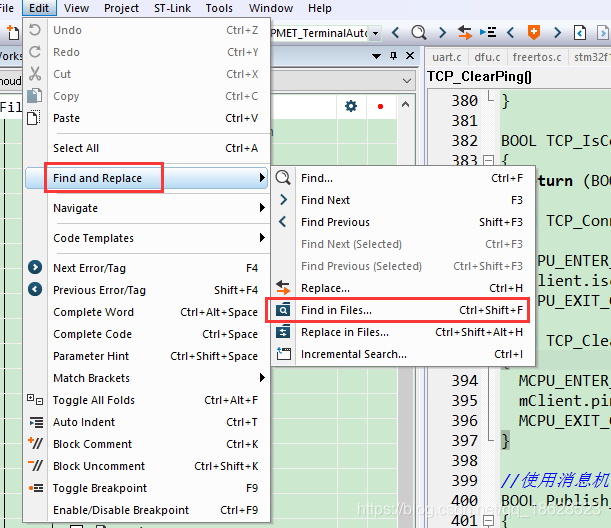Expand the Navigate submenu
Screen dimensions: 611x528
146,208
